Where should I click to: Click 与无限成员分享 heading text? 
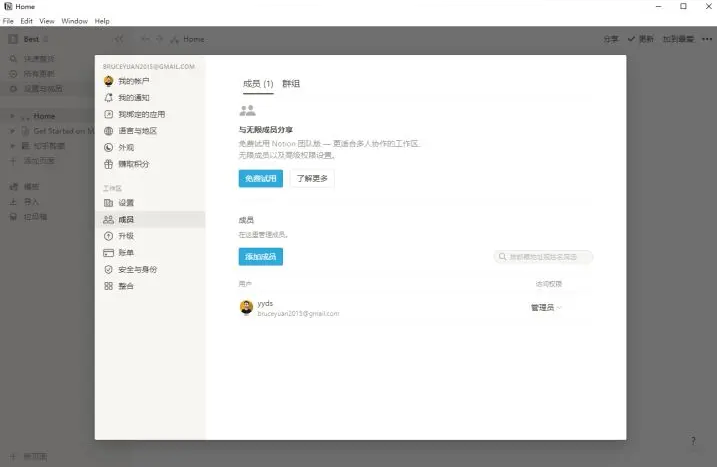[266, 130]
